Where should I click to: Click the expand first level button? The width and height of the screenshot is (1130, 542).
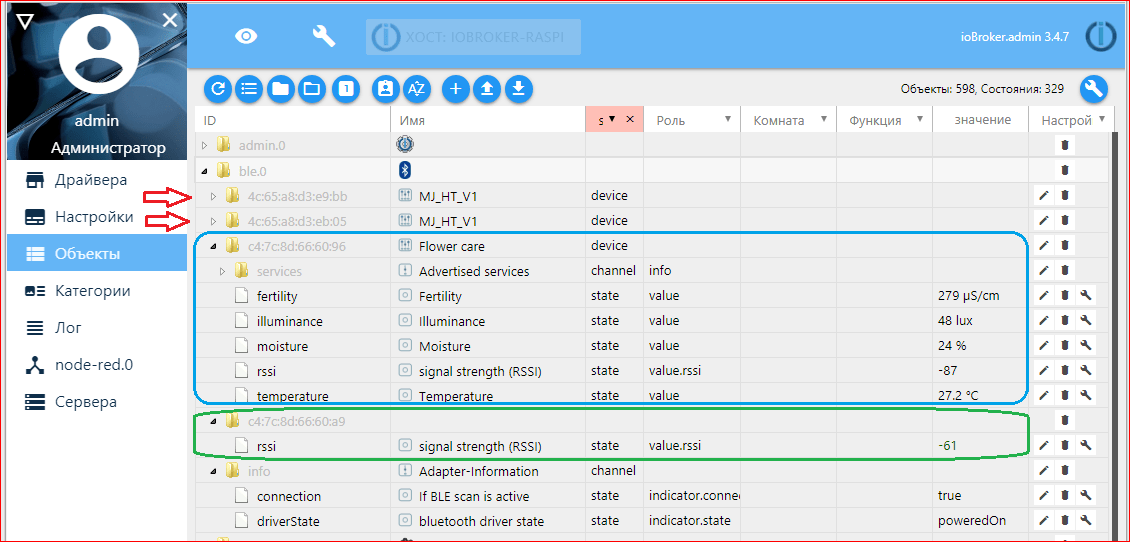[347, 89]
